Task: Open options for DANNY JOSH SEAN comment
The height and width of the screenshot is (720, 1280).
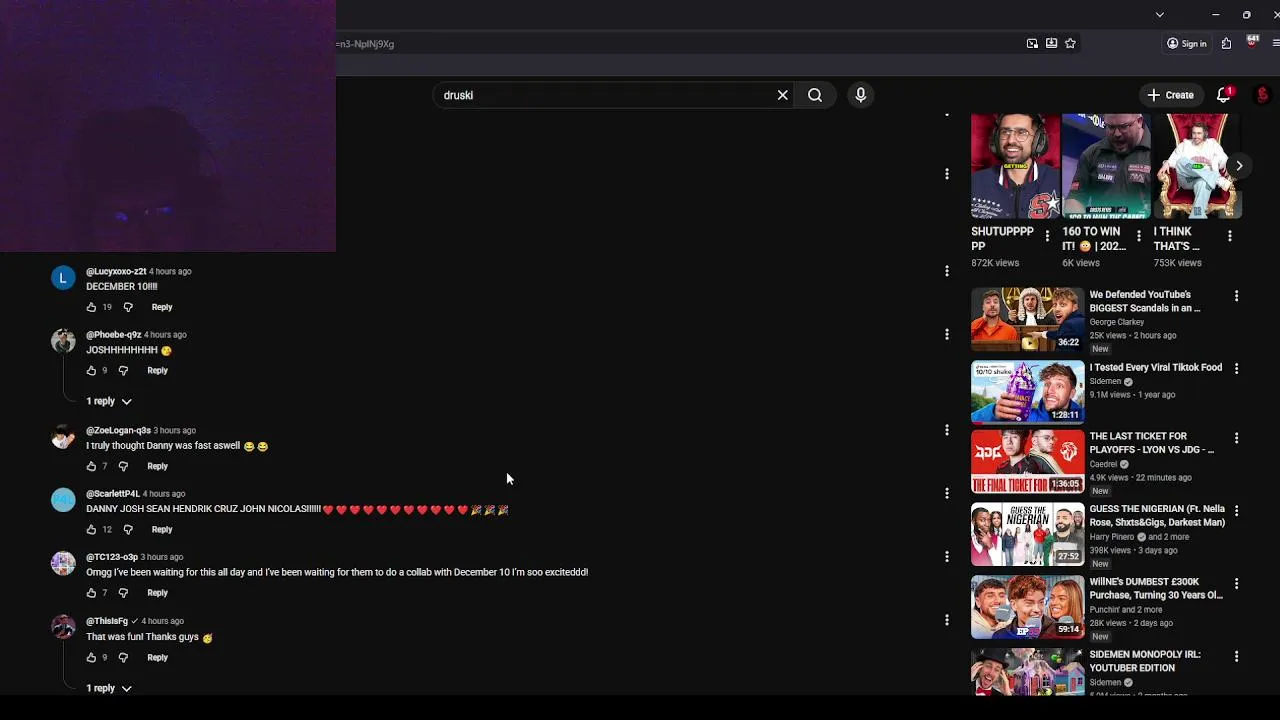Action: click(x=947, y=493)
